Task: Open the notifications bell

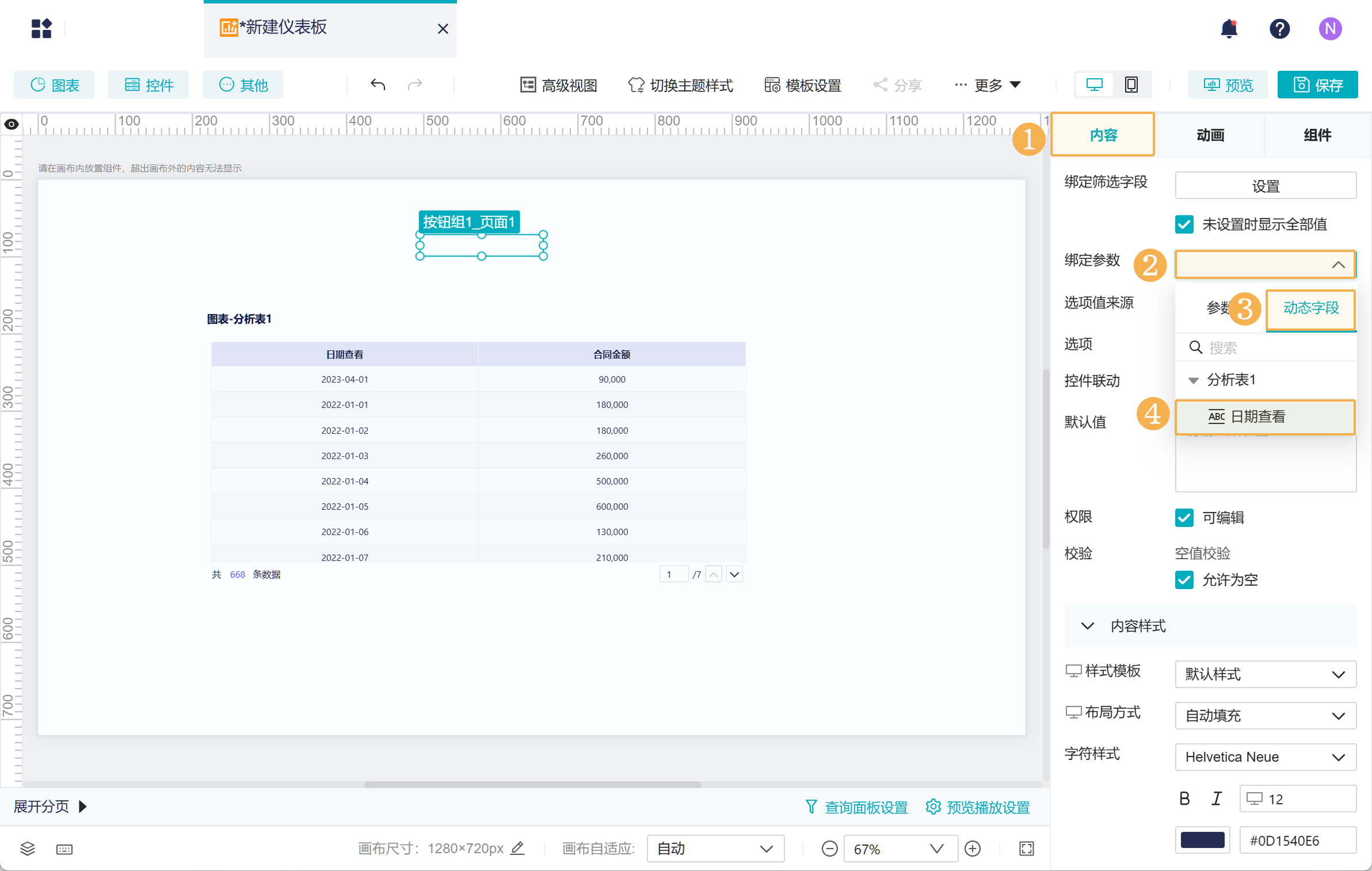Action: pyautogui.click(x=1229, y=28)
